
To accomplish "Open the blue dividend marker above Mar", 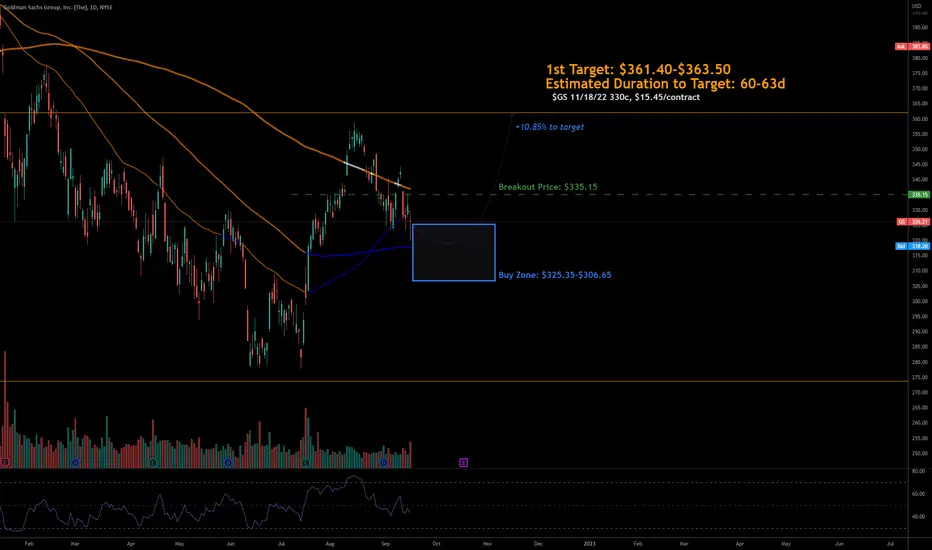I will coord(75,463).
